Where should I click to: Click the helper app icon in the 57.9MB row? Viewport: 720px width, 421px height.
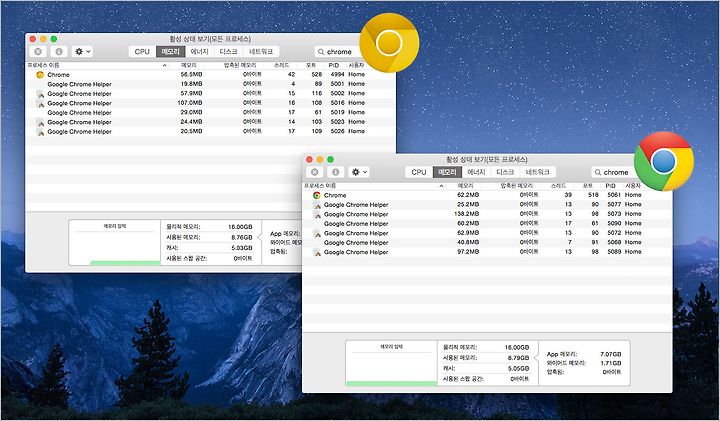[x=40, y=94]
